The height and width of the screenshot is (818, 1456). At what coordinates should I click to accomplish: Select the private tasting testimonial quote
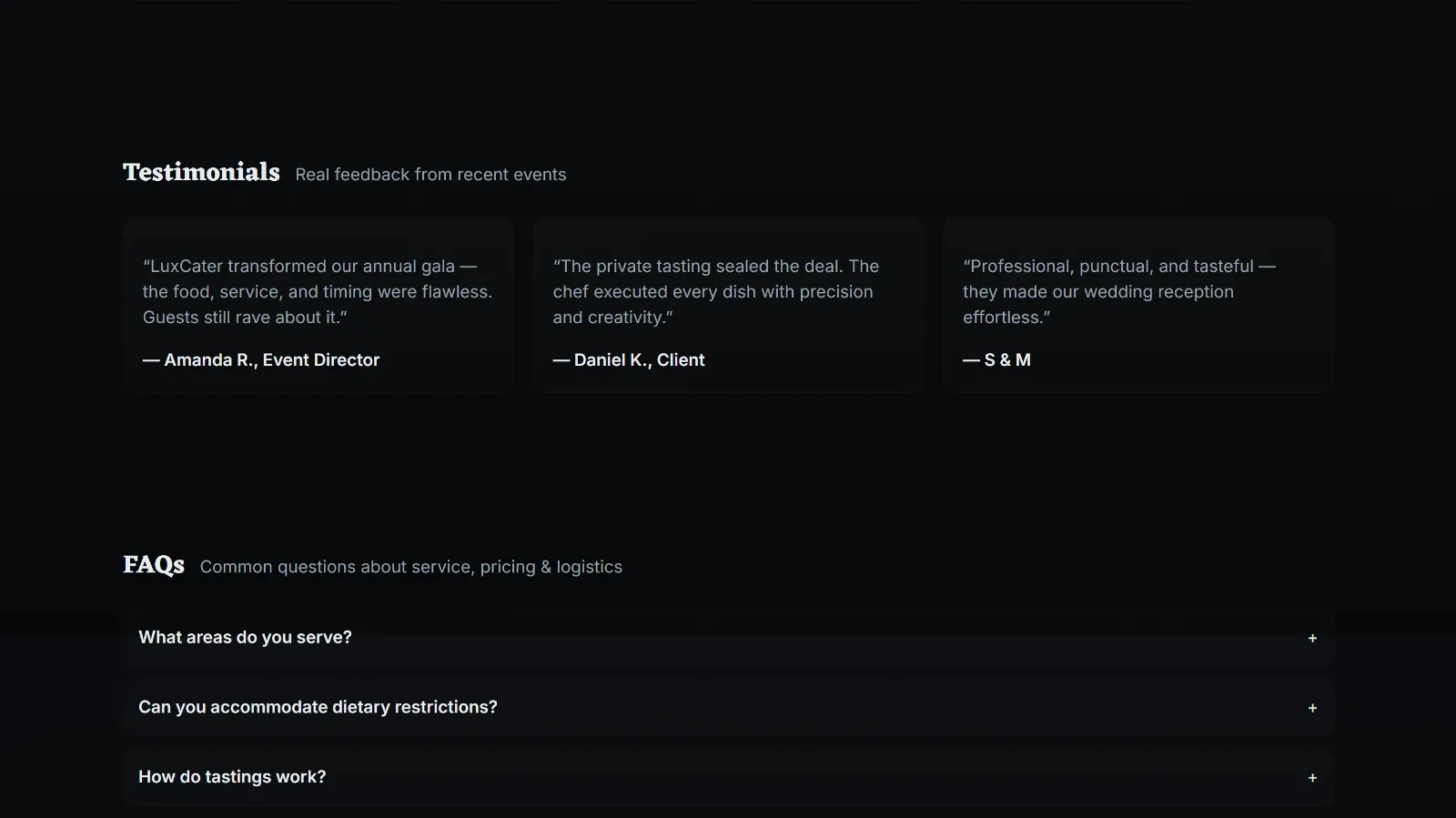pos(715,291)
